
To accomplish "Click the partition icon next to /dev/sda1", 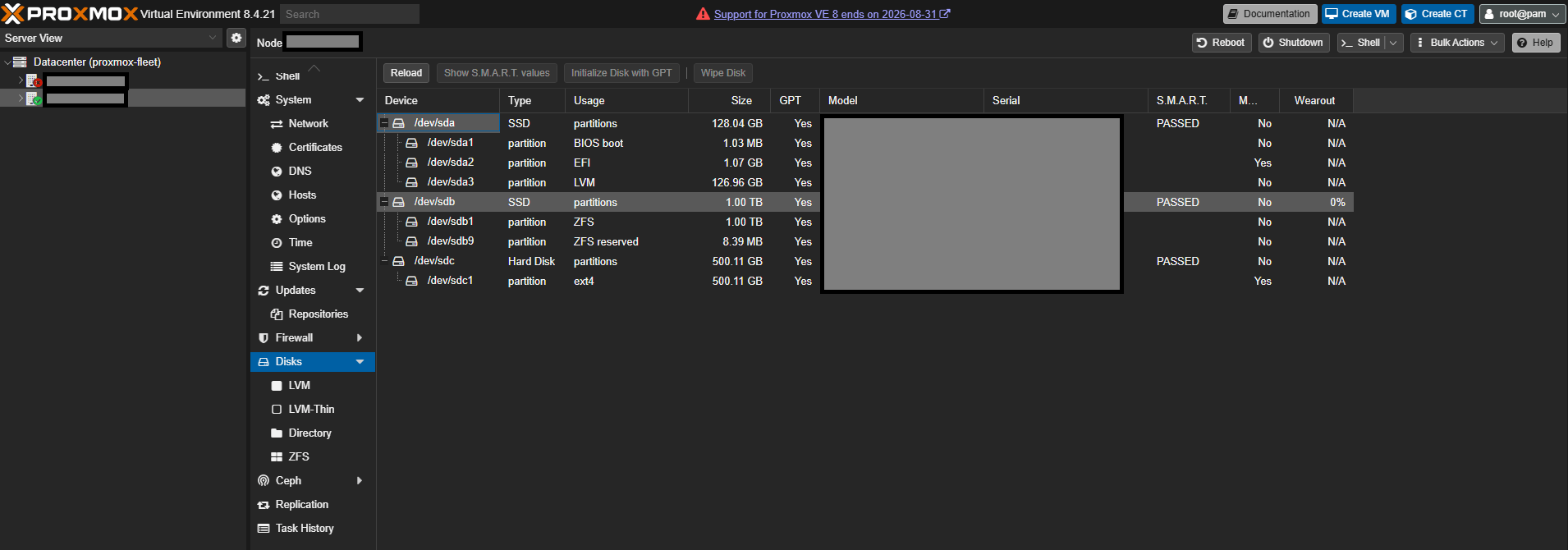I will click(411, 143).
